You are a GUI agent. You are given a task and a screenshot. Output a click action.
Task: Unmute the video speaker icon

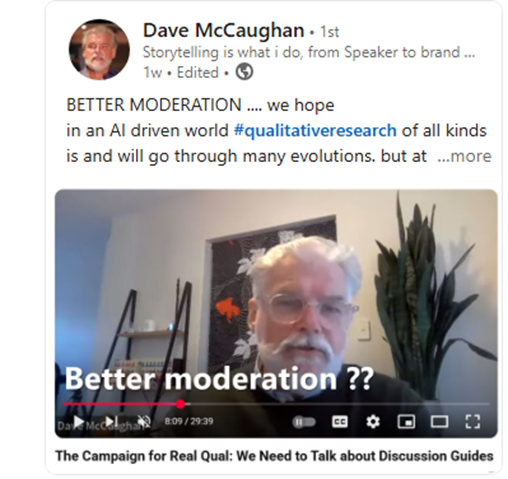144,422
